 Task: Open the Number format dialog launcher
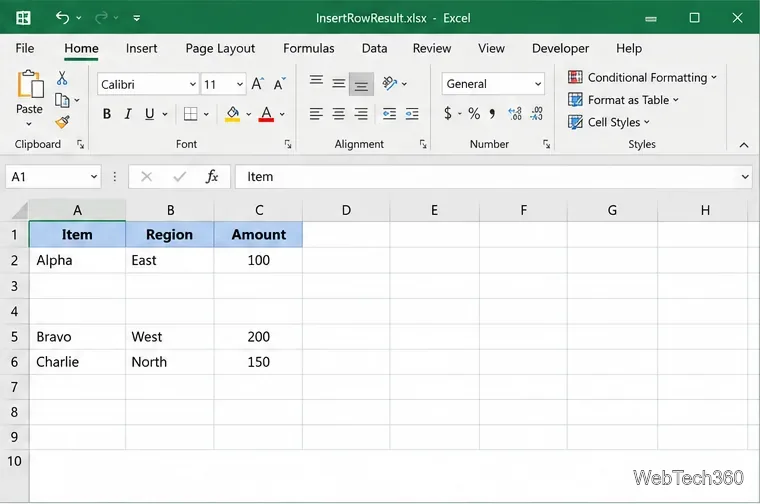546,144
